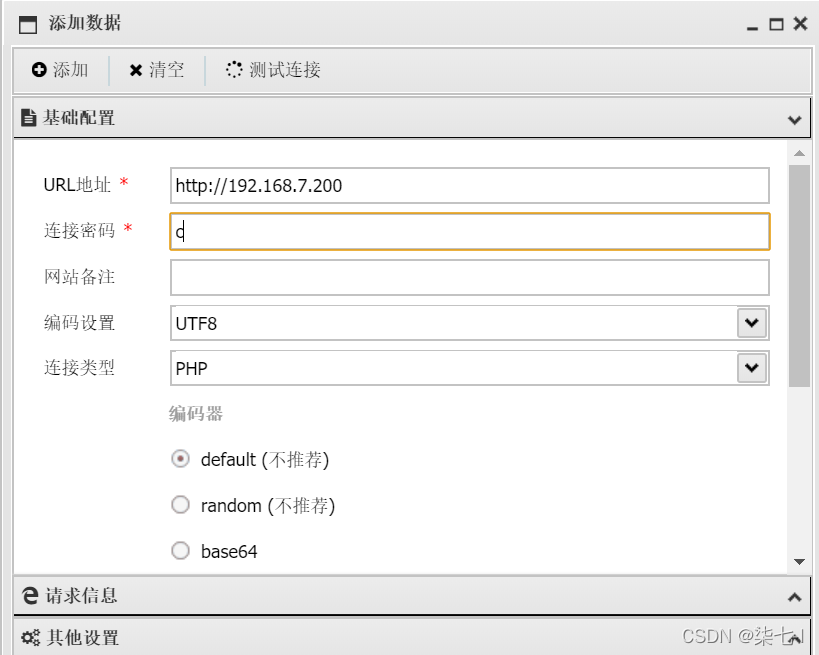Click the 编码器 label text
Image resolution: width=819 pixels, height=655 pixels.
(x=196, y=414)
